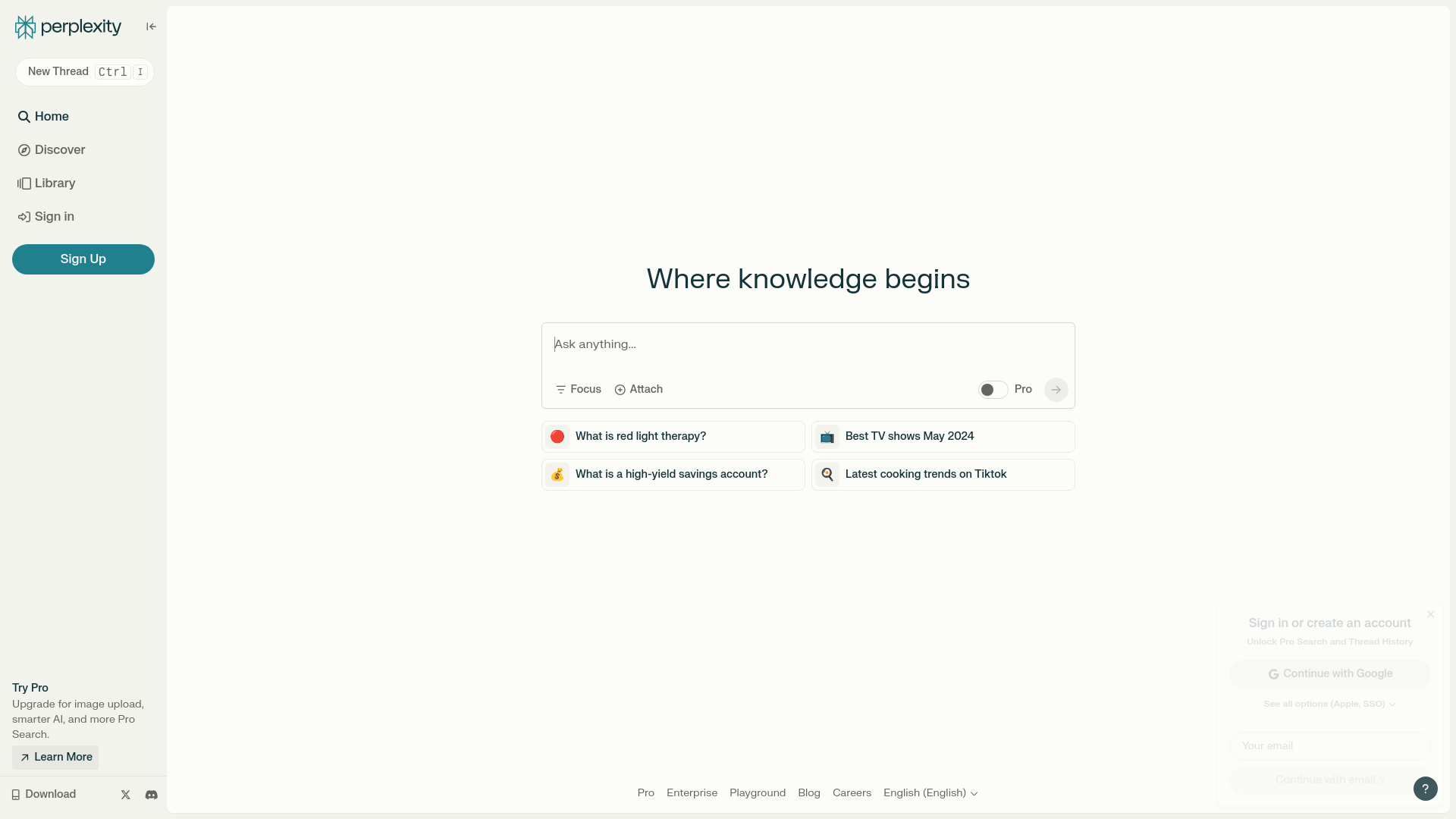Open the X (Twitter) social icon
Viewport: 1456px width, 819px height.
pyautogui.click(x=126, y=795)
